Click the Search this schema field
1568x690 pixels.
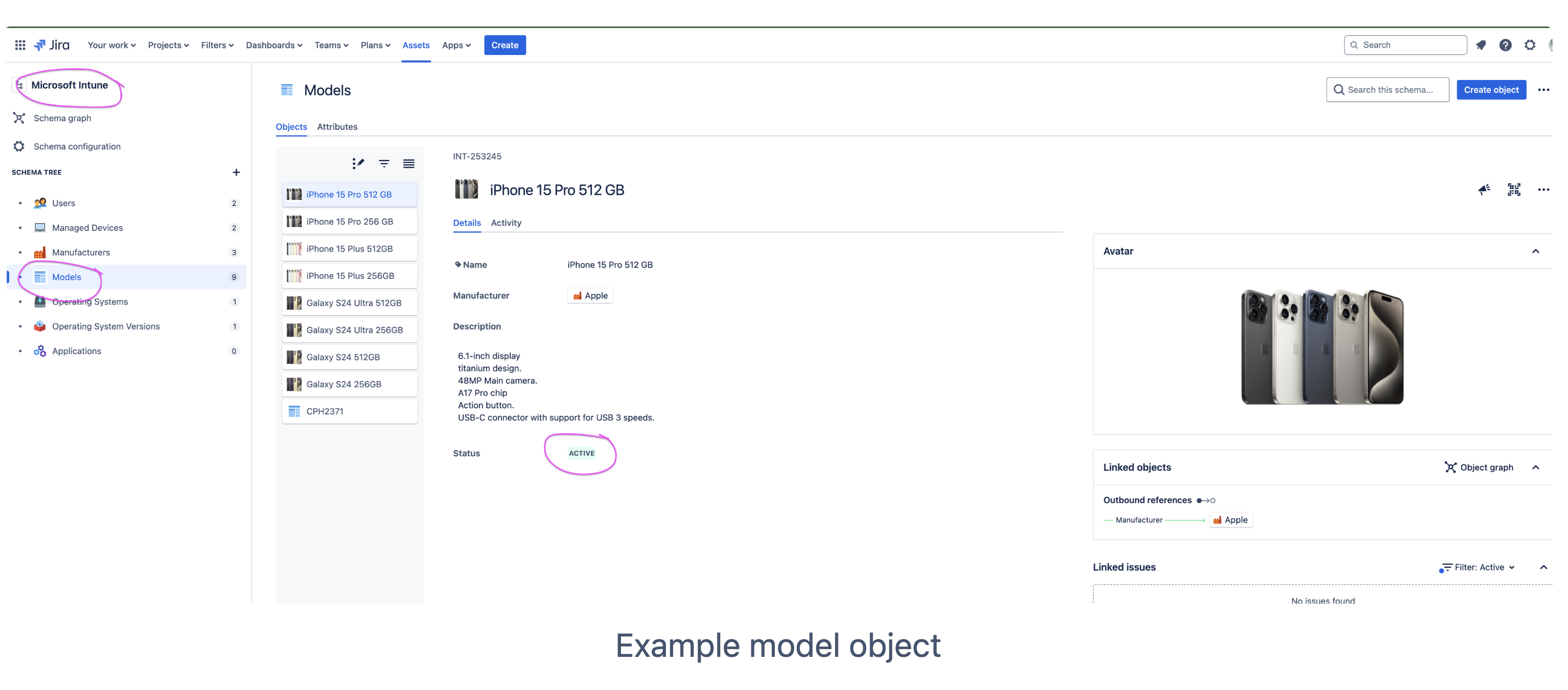[1387, 90]
